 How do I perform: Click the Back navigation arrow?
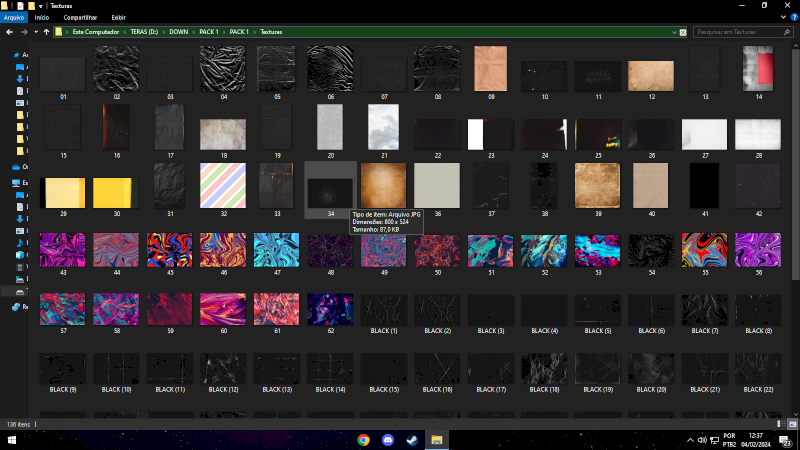(8, 32)
